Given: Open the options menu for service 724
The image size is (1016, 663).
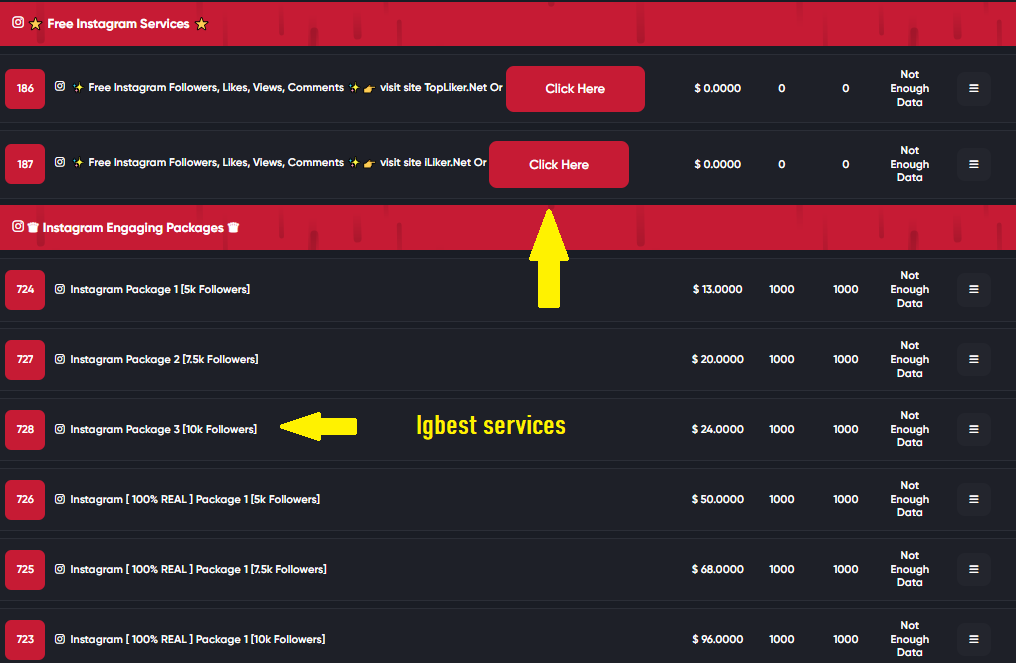Looking at the screenshot, I should click(x=973, y=289).
